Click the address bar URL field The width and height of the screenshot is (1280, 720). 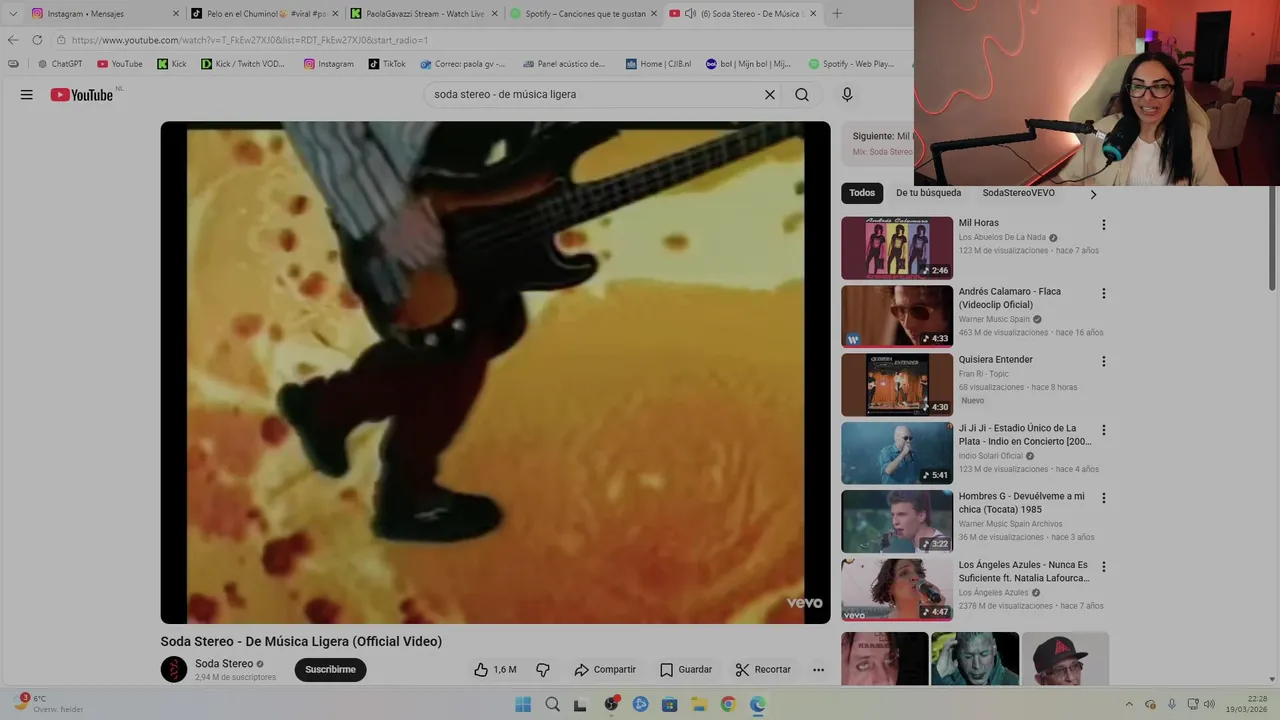(480, 40)
